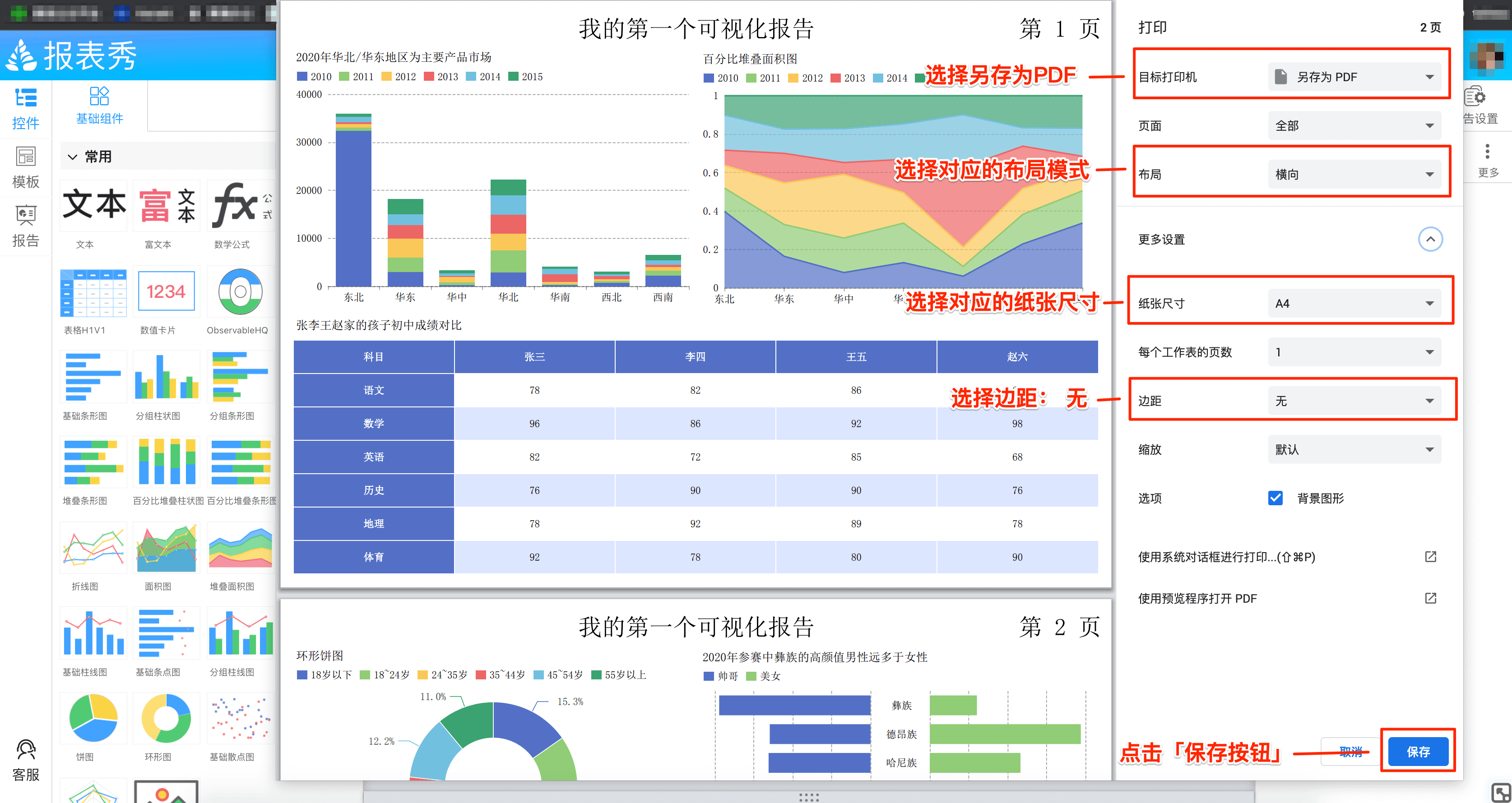Switch to the 控件 sidebar tab
Viewport: 1512px width, 803px height.
coord(25,109)
